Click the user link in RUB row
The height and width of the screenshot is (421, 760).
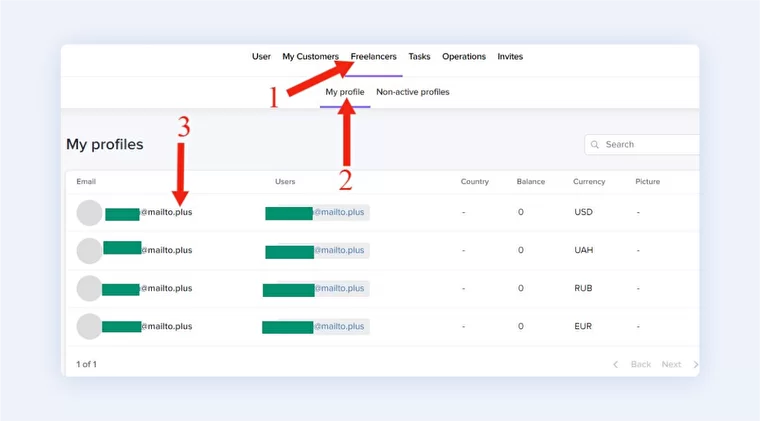click(x=317, y=289)
